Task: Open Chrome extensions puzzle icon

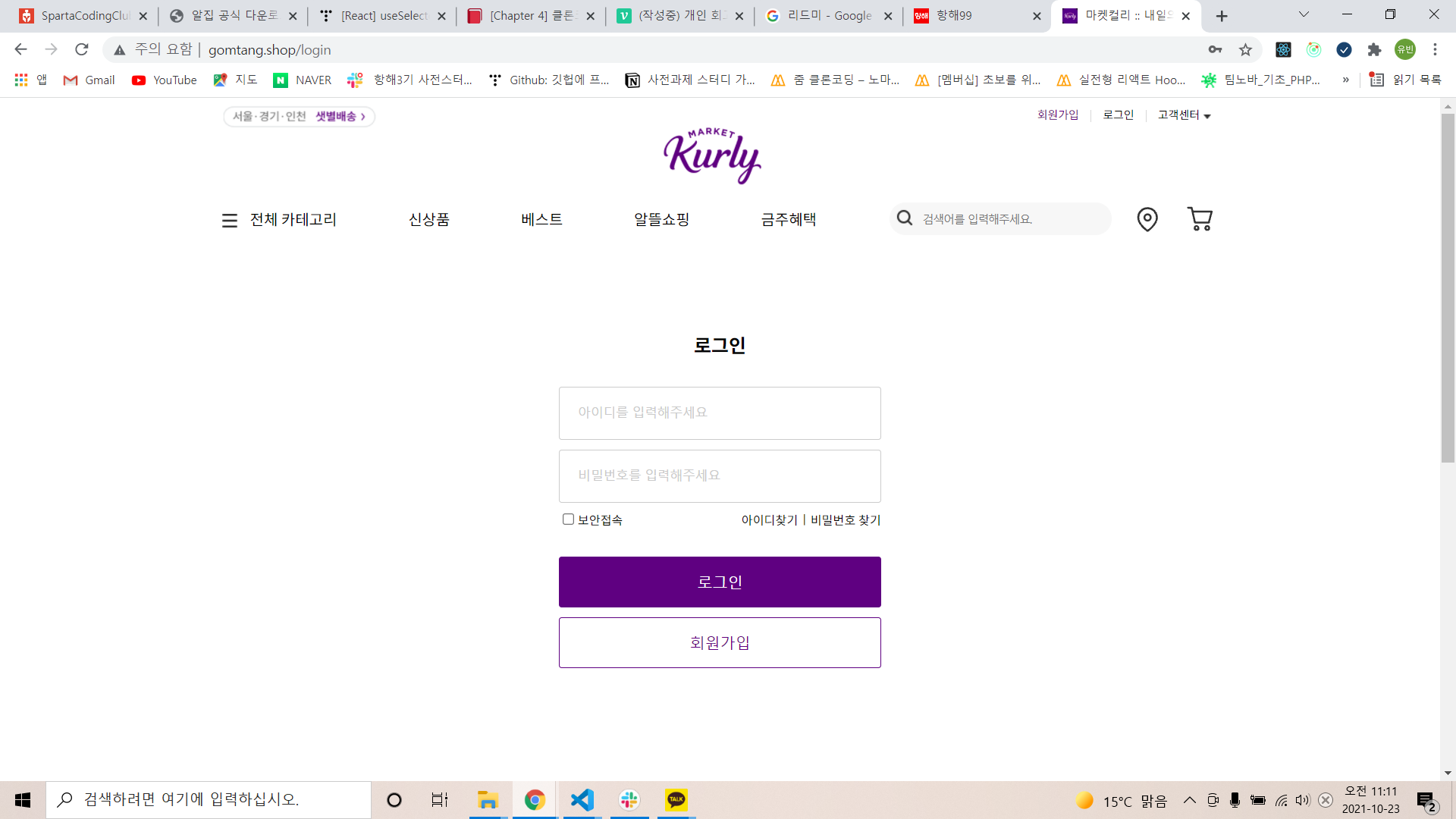Action: click(x=1374, y=50)
